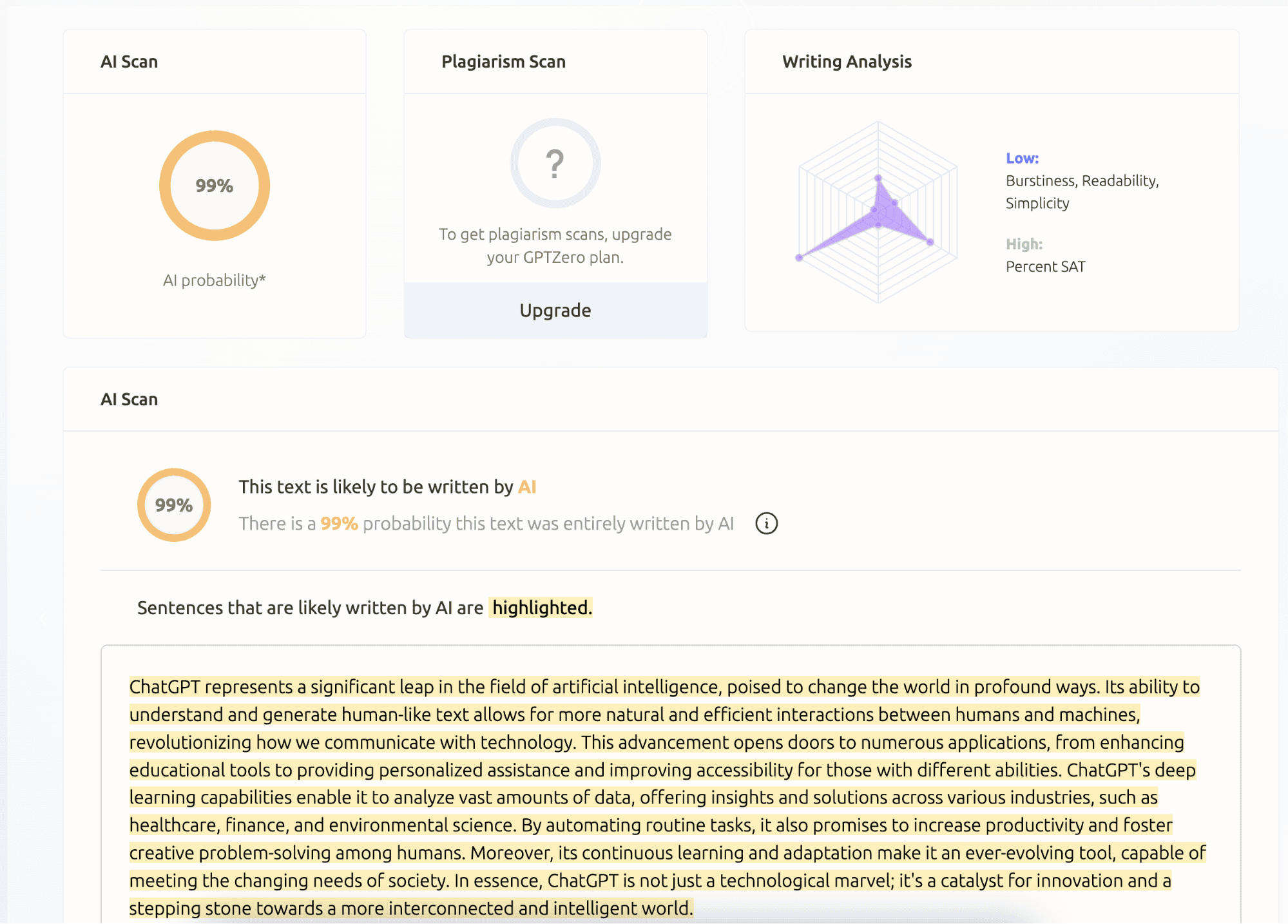This screenshot has width=1288, height=924.
Task: Click the yellow 'highlighted.' sample swatch
Action: 541,608
